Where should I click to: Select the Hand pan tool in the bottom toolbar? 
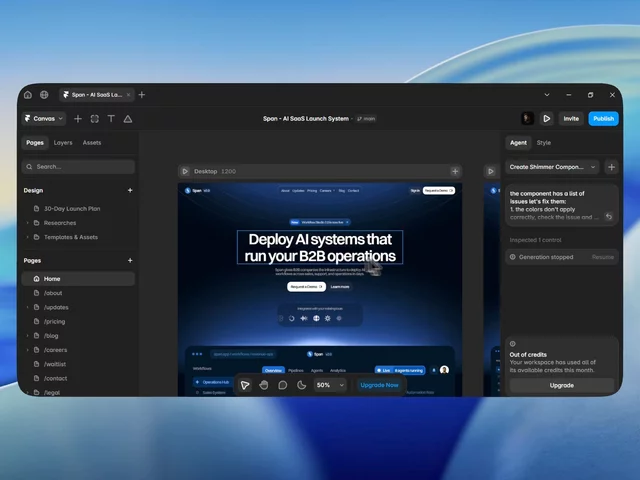(264, 385)
